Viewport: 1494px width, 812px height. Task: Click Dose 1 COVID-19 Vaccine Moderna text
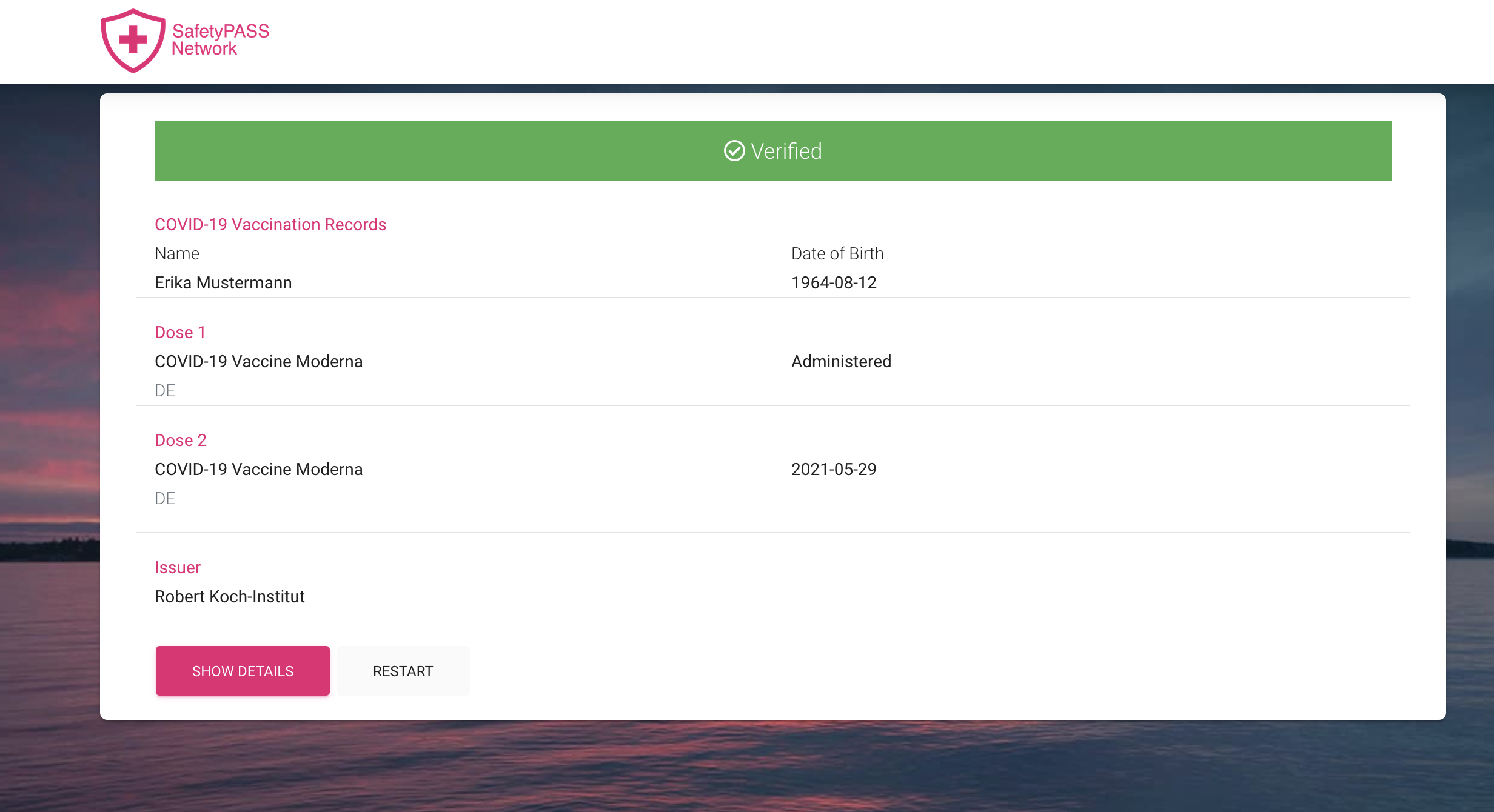point(258,361)
